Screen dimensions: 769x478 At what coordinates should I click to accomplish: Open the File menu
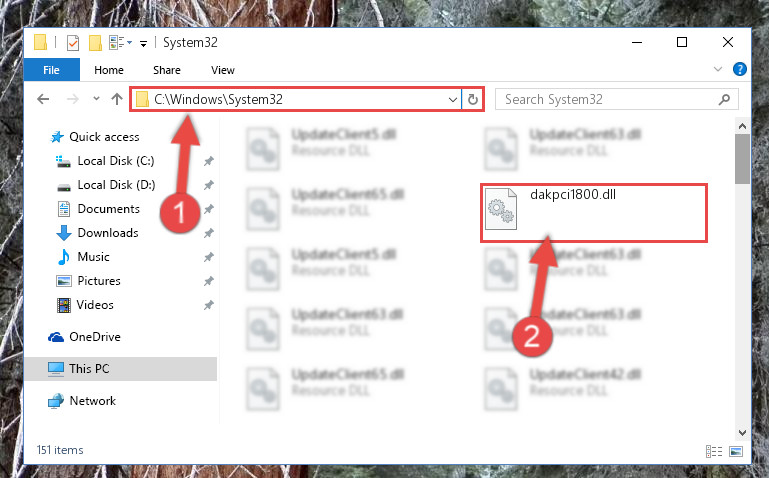pyautogui.click(x=51, y=70)
